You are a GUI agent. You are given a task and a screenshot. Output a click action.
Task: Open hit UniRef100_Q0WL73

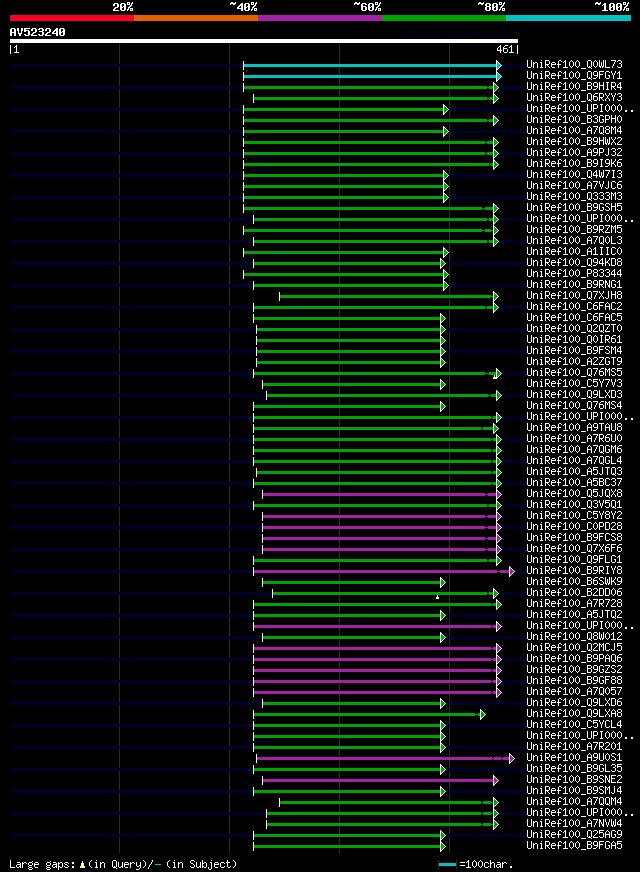coord(574,65)
